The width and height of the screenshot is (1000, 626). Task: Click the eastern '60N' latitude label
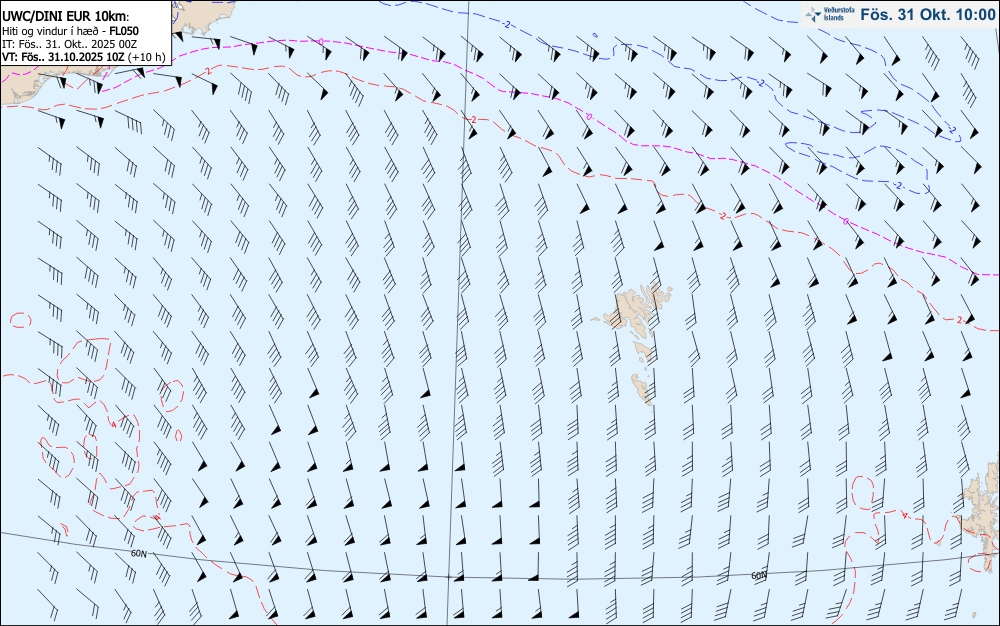[x=759, y=576]
